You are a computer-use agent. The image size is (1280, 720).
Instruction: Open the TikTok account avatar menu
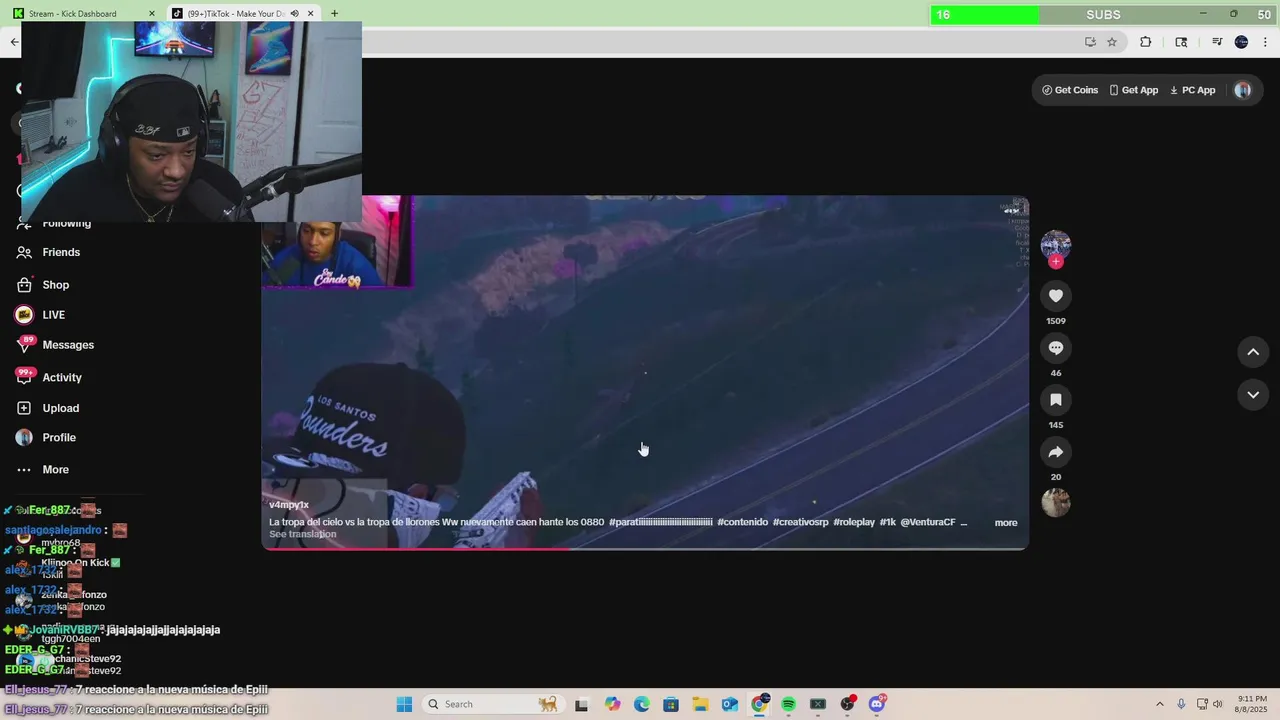pos(1243,90)
